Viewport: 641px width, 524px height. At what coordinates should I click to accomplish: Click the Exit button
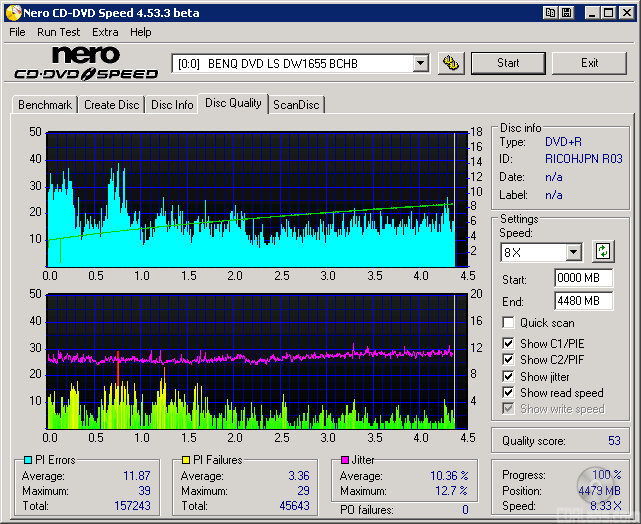pos(589,63)
